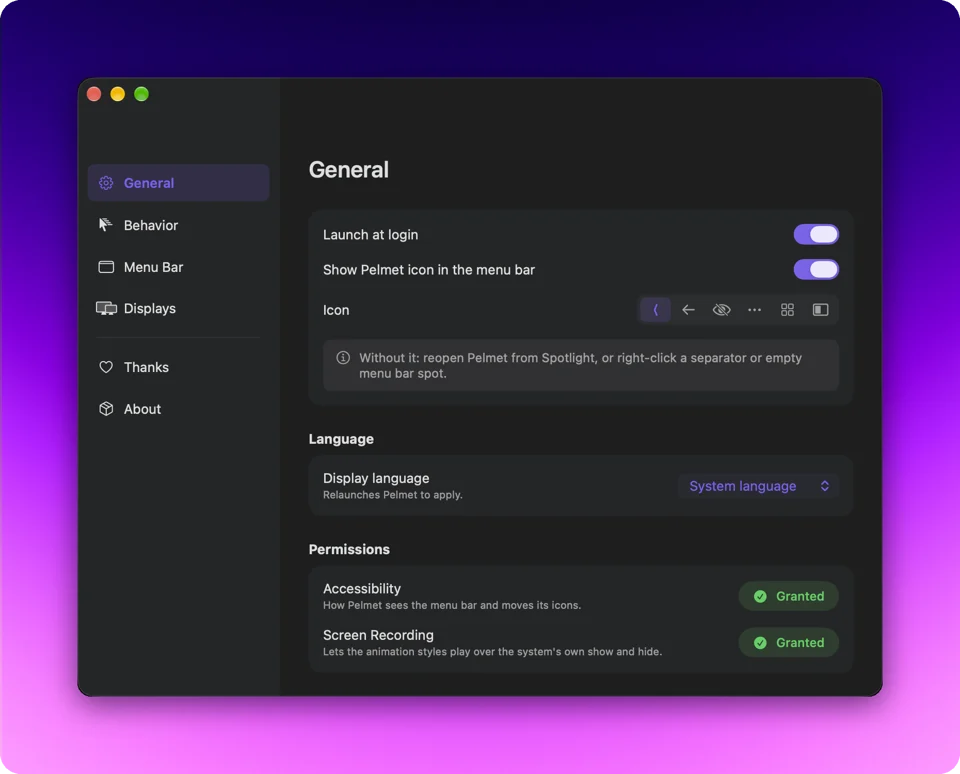Image resolution: width=960 pixels, height=774 pixels.
Task: Click the "Accessibility" permission title
Action: coord(362,588)
